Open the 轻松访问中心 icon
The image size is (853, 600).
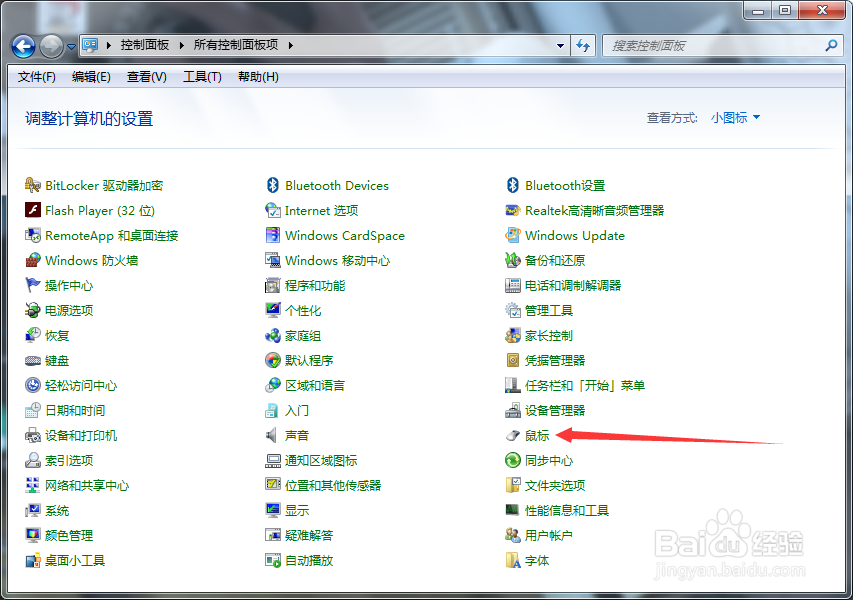point(33,386)
